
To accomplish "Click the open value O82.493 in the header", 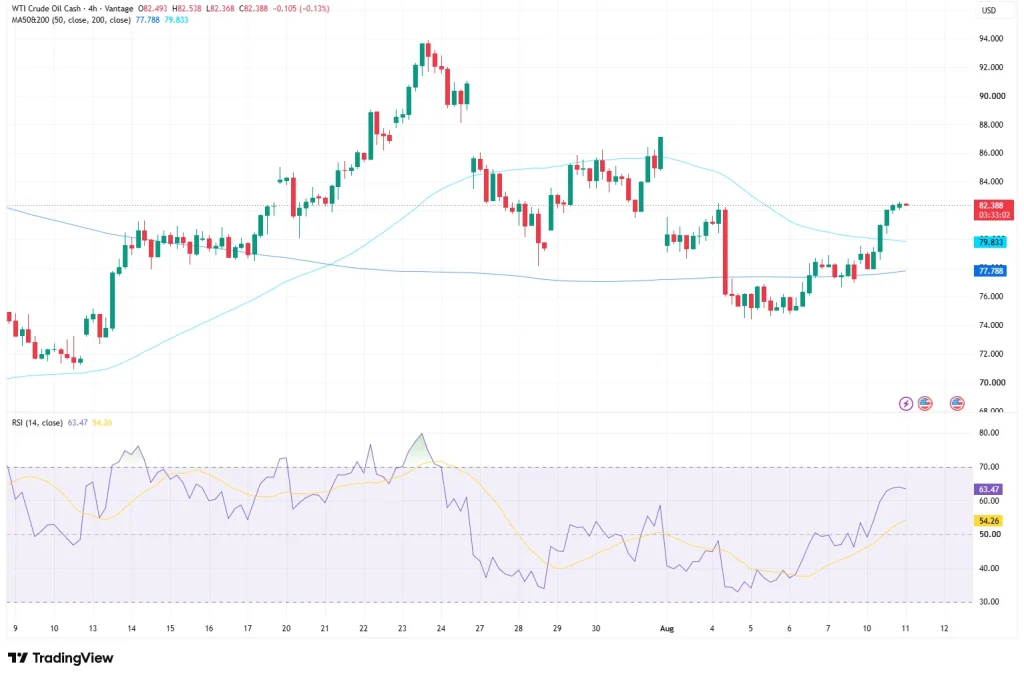I will (152, 8).
